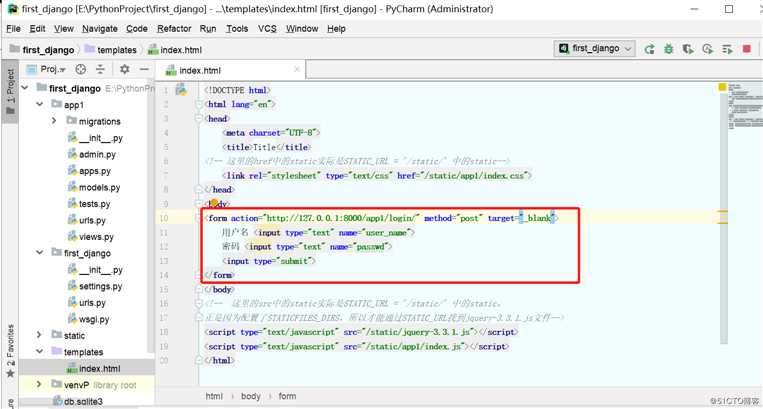Open the VCS menu
The image size is (763, 409).
pos(267,29)
